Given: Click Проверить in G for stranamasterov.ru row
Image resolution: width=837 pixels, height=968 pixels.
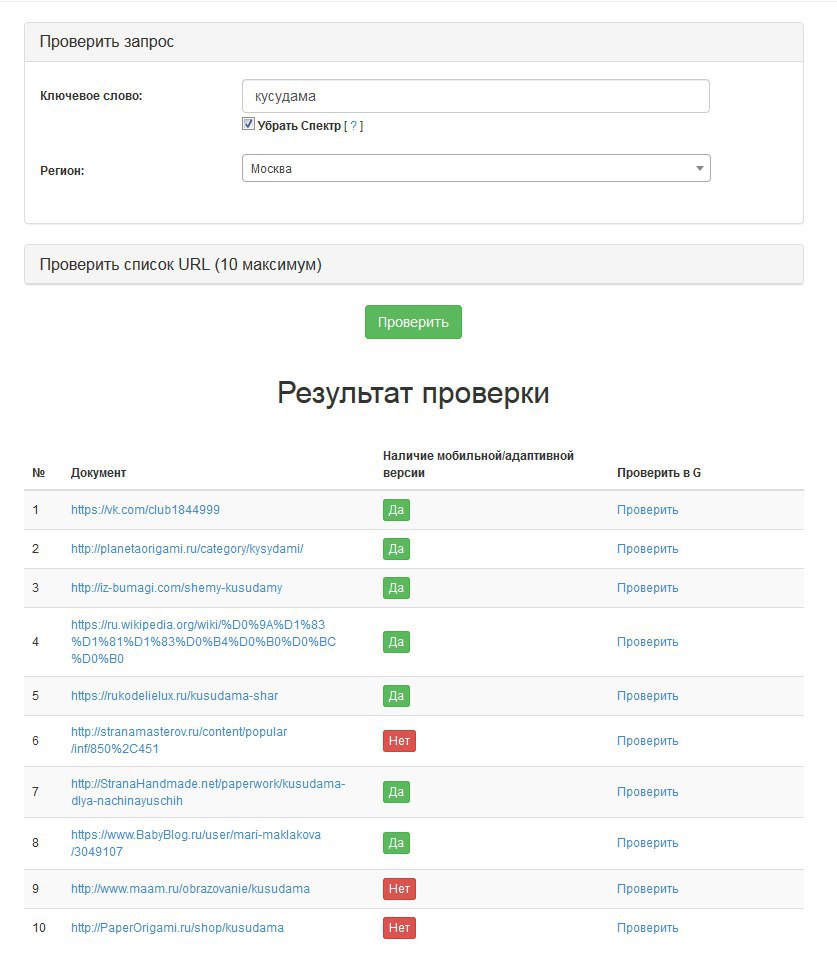Looking at the screenshot, I should coord(648,741).
